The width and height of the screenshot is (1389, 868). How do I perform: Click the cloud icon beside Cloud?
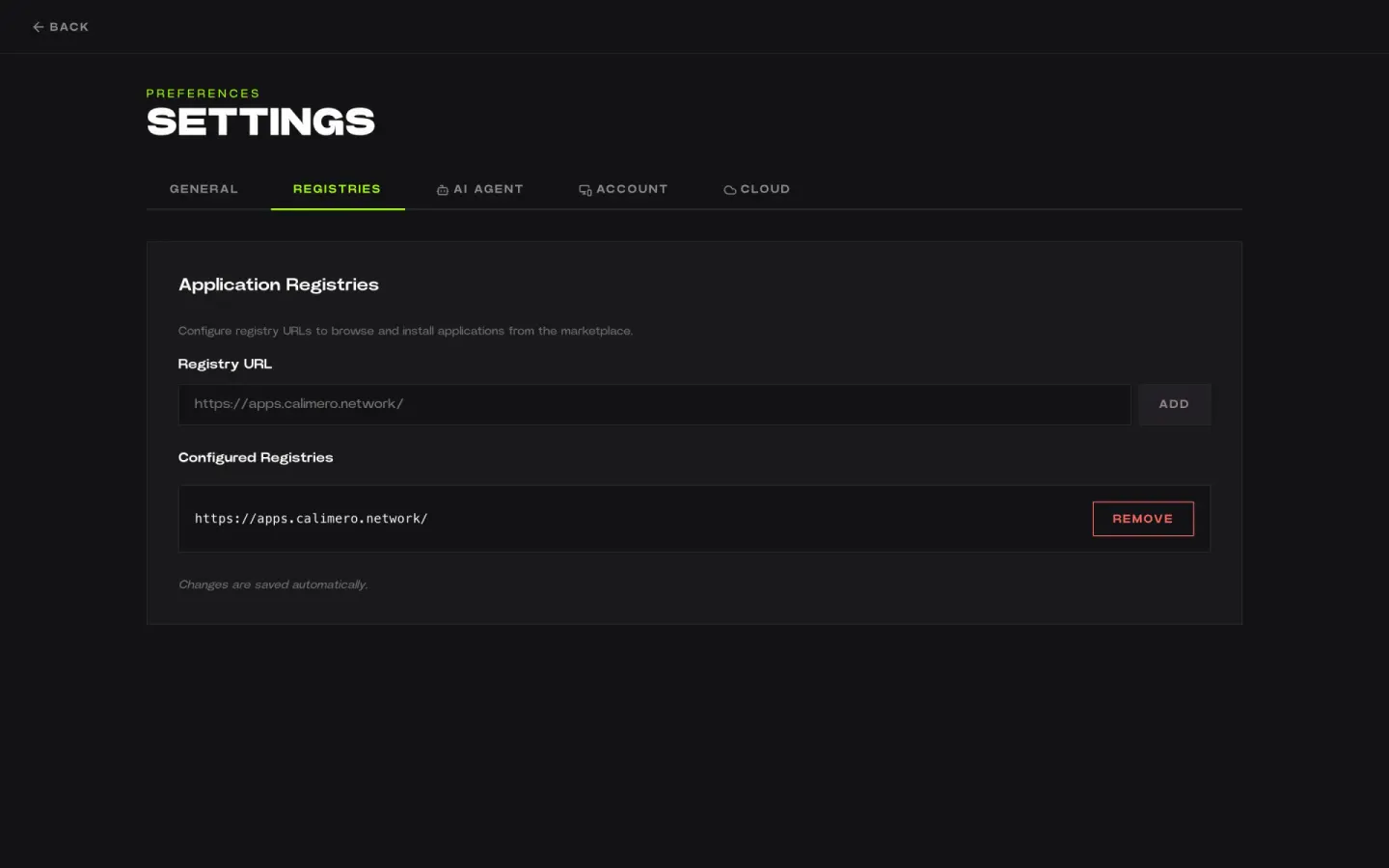[x=730, y=190]
